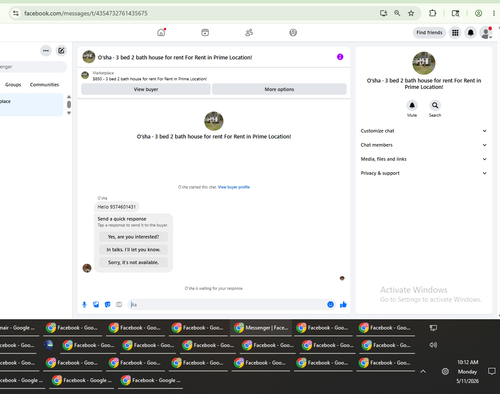Open the Gaming icon in Facebook's top bar
500x394 pixels.
click(x=293, y=32)
